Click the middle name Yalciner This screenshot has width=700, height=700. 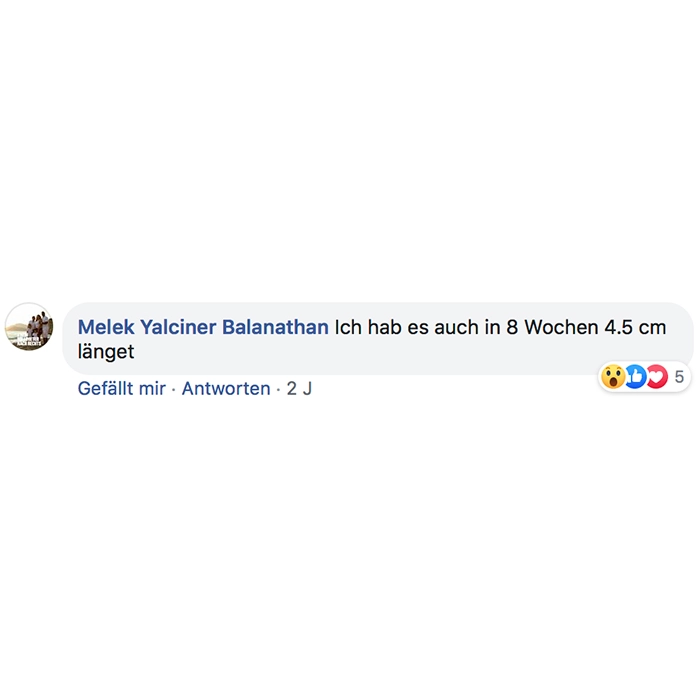coord(178,327)
